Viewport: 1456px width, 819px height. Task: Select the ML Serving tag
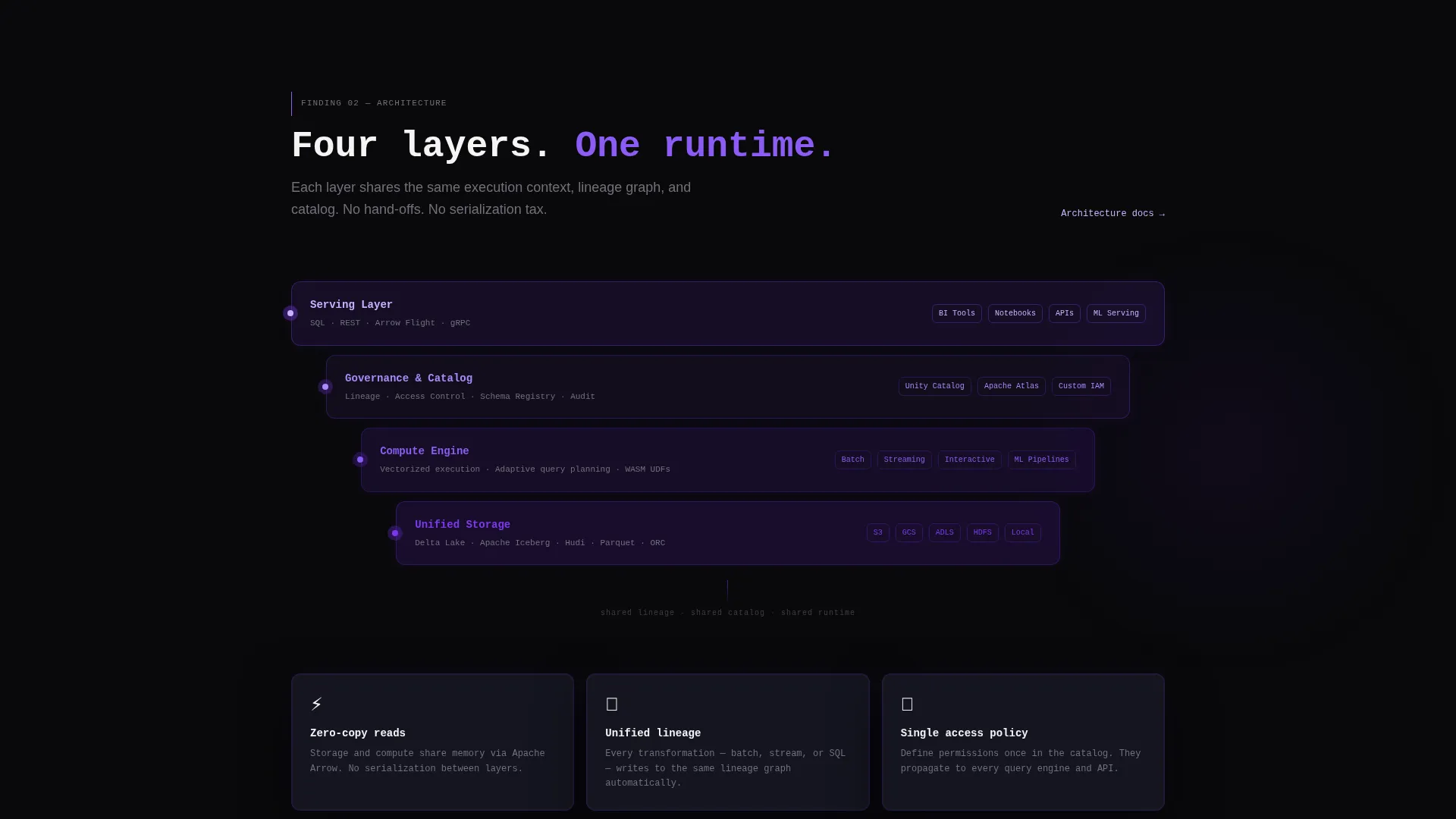click(1116, 313)
